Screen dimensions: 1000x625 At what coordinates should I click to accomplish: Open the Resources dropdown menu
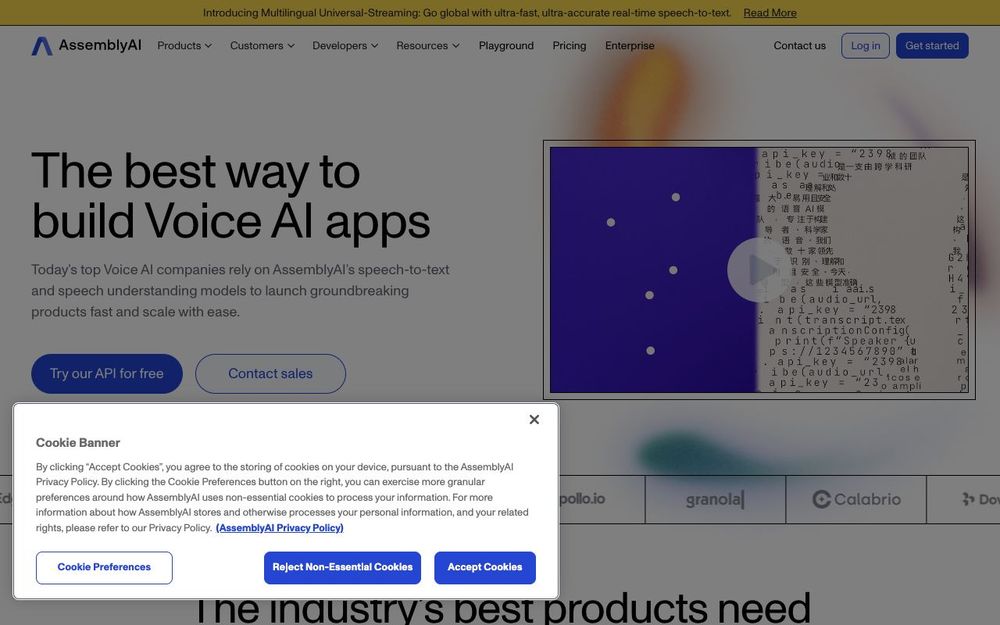427,45
